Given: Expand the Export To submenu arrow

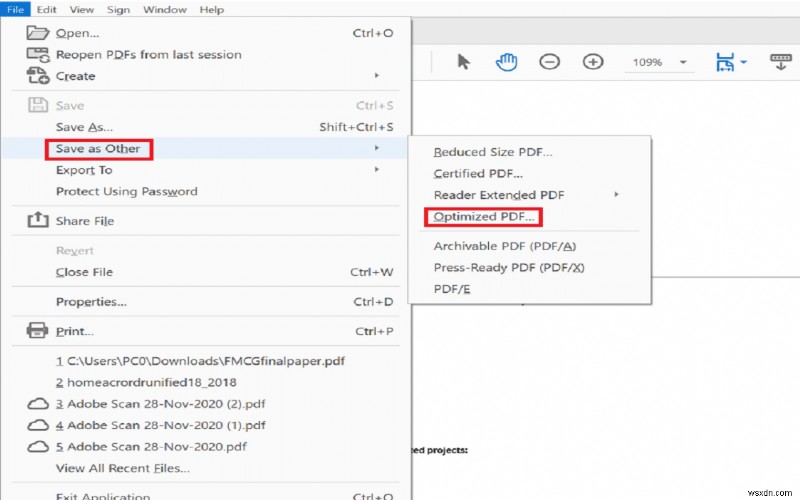Looking at the screenshot, I should pos(377,169).
